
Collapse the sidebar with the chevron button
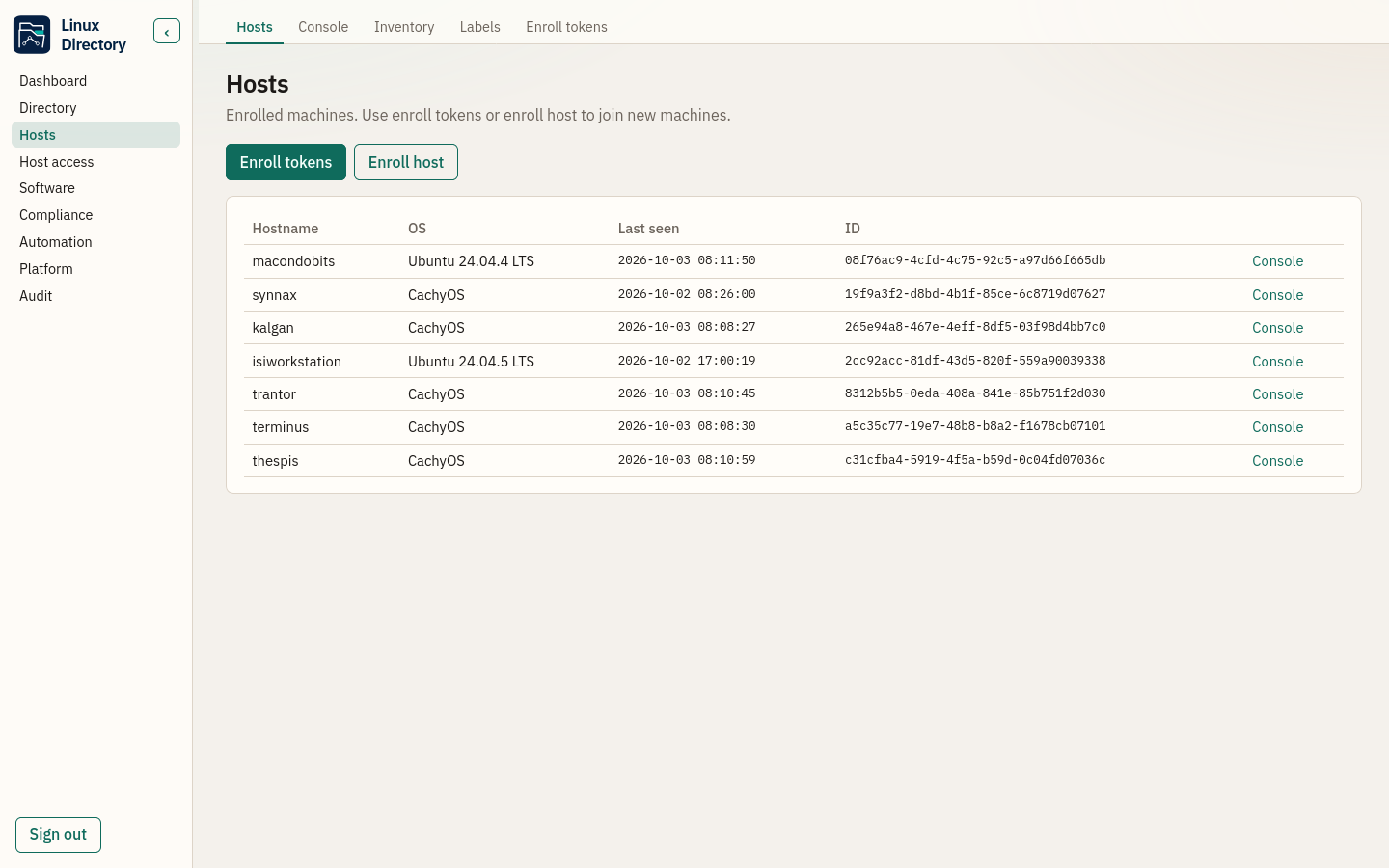167,32
